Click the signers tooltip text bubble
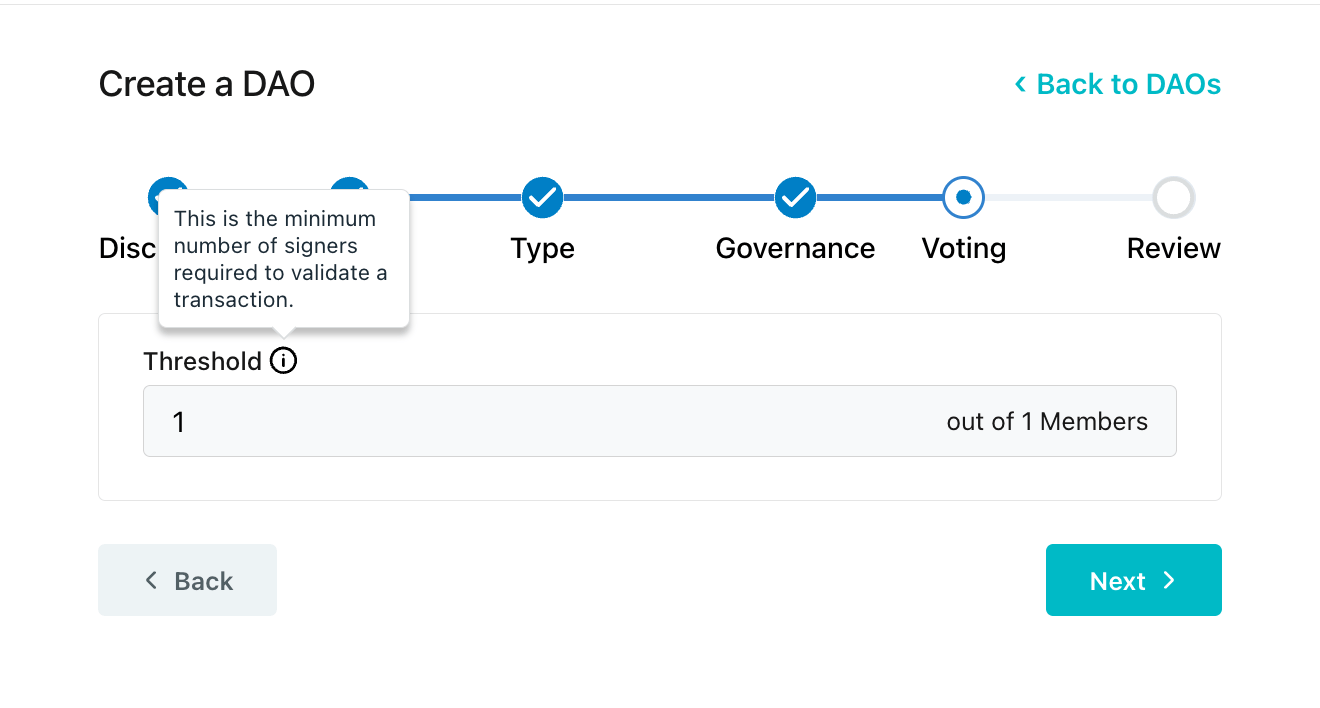The width and height of the screenshot is (1320, 708). [x=284, y=259]
